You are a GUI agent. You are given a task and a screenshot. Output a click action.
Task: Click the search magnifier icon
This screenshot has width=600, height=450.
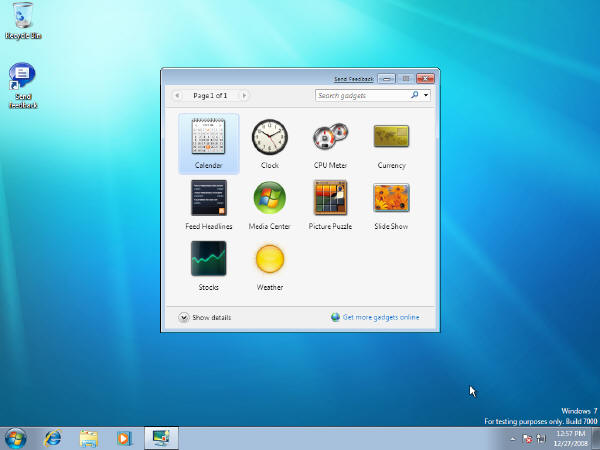[414, 95]
